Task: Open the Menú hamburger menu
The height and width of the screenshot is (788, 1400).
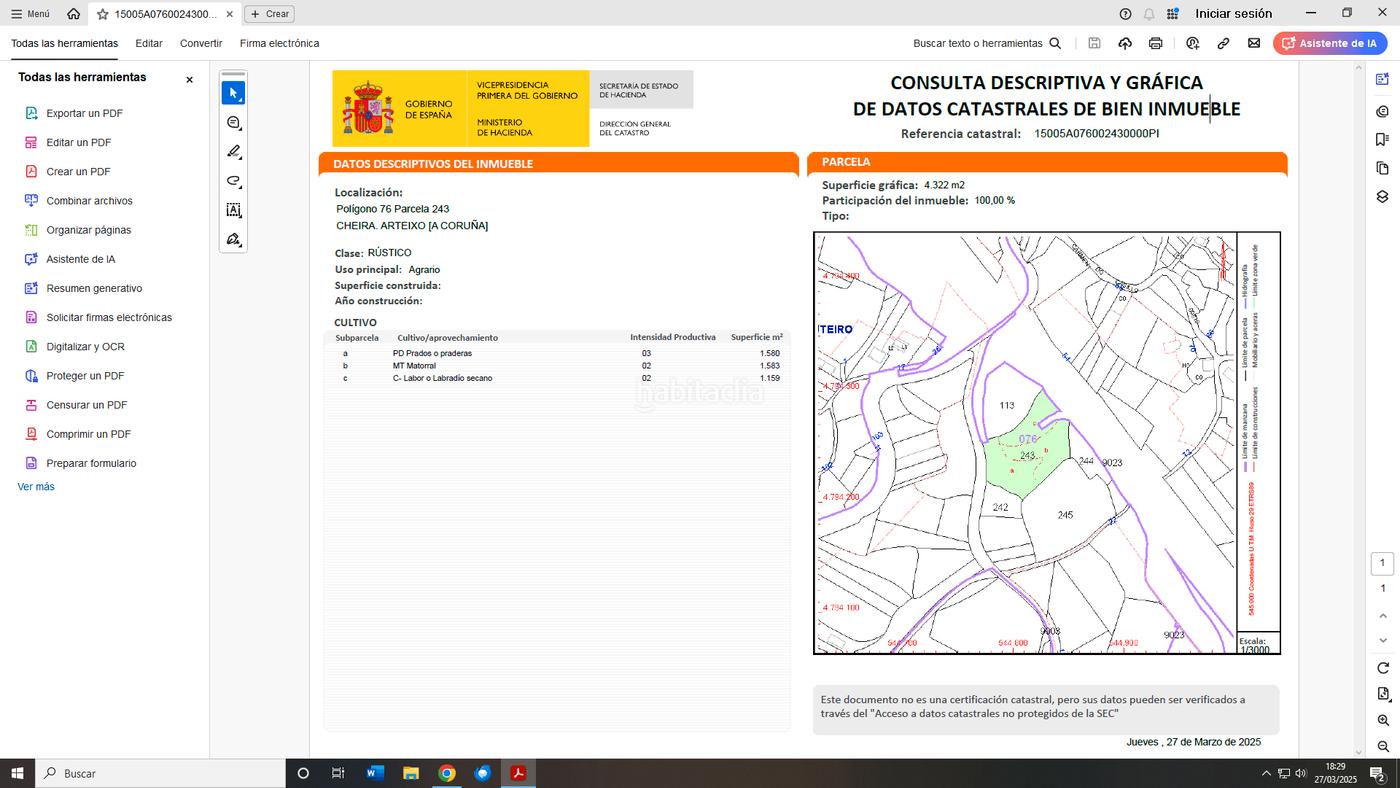Action: coord(30,14)
